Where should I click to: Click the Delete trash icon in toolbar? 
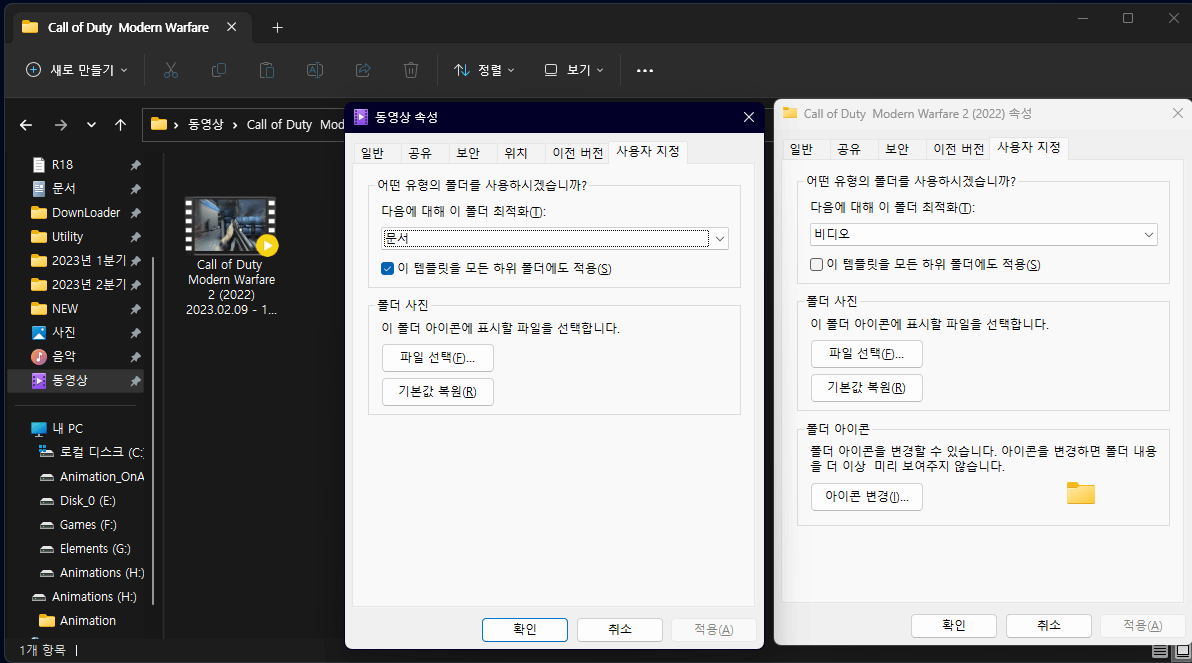coord(411,70)
